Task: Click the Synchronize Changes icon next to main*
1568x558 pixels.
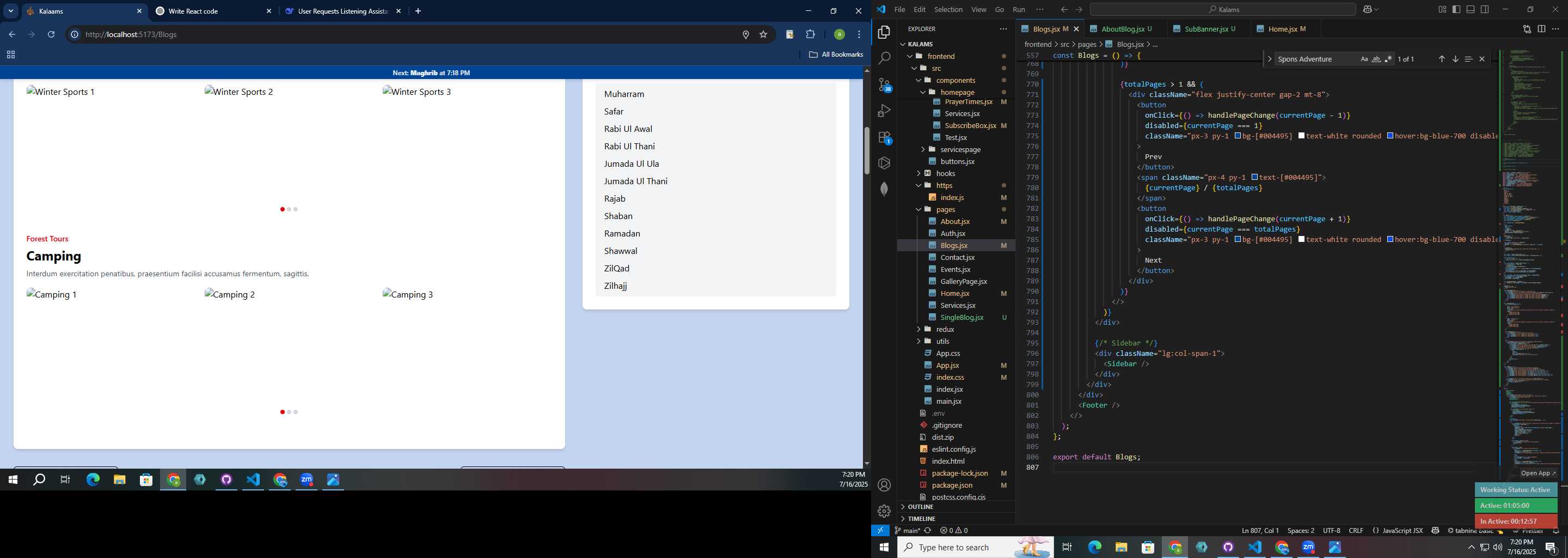Action: [928, 531]
